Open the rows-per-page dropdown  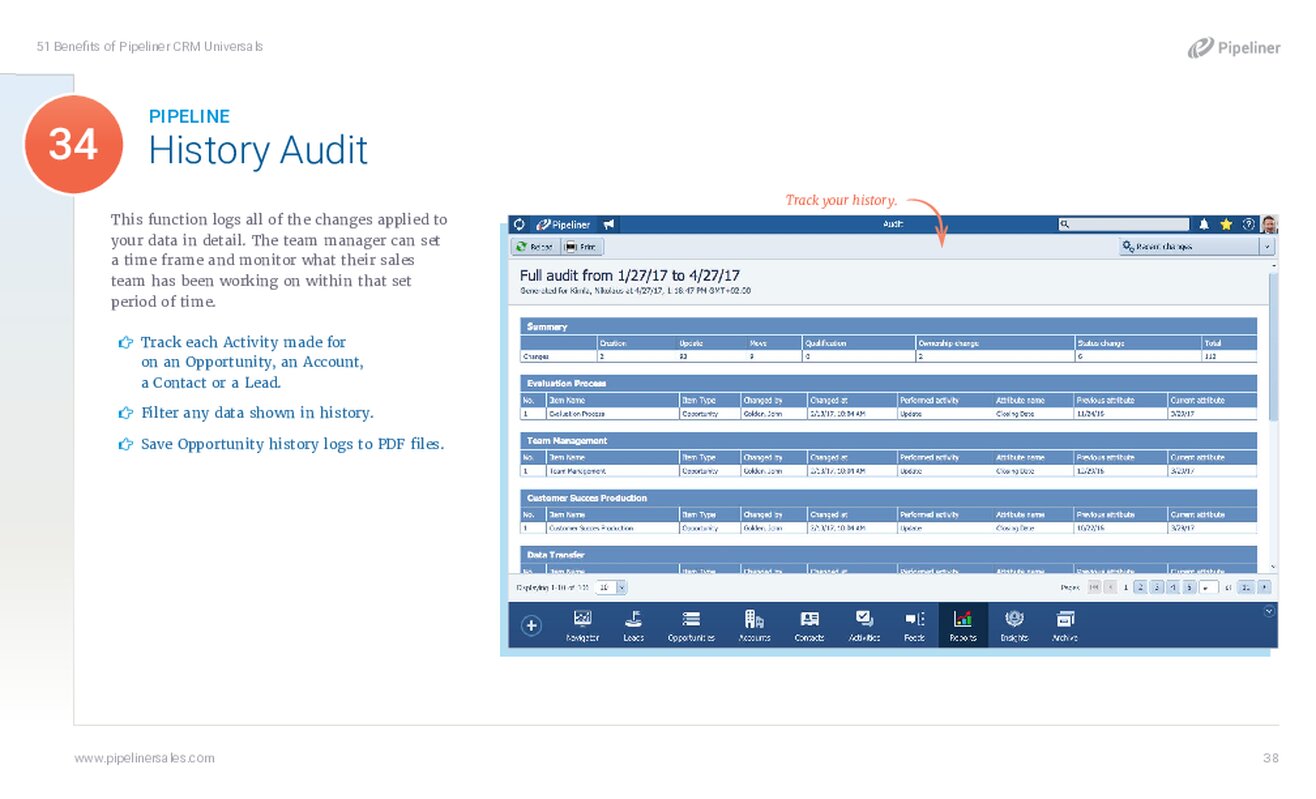click(621, 588)
